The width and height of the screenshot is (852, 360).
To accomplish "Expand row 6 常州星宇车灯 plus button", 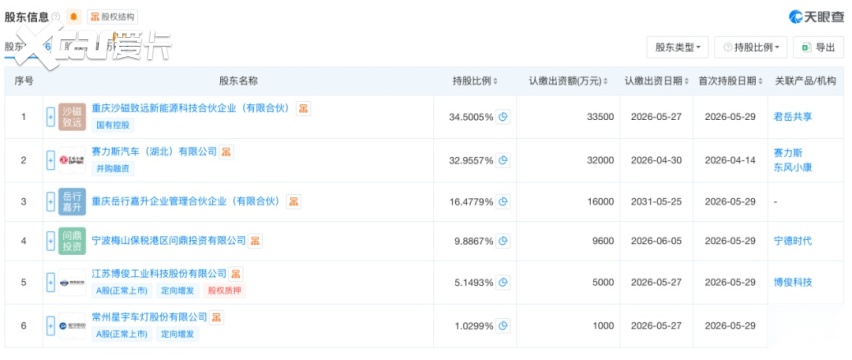I will pyautogui.click(x=51, y=326).
